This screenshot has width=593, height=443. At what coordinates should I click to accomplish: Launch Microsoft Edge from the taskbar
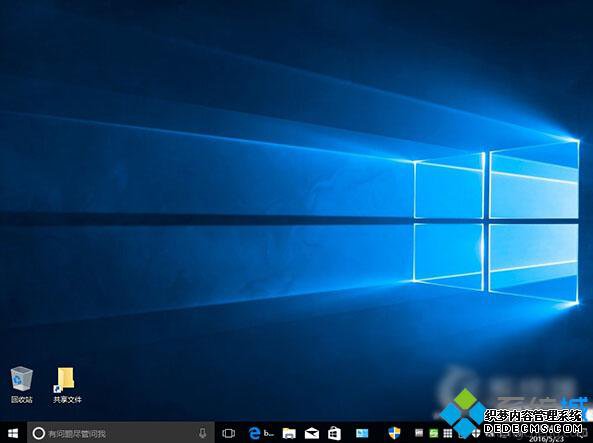[255, 433]
